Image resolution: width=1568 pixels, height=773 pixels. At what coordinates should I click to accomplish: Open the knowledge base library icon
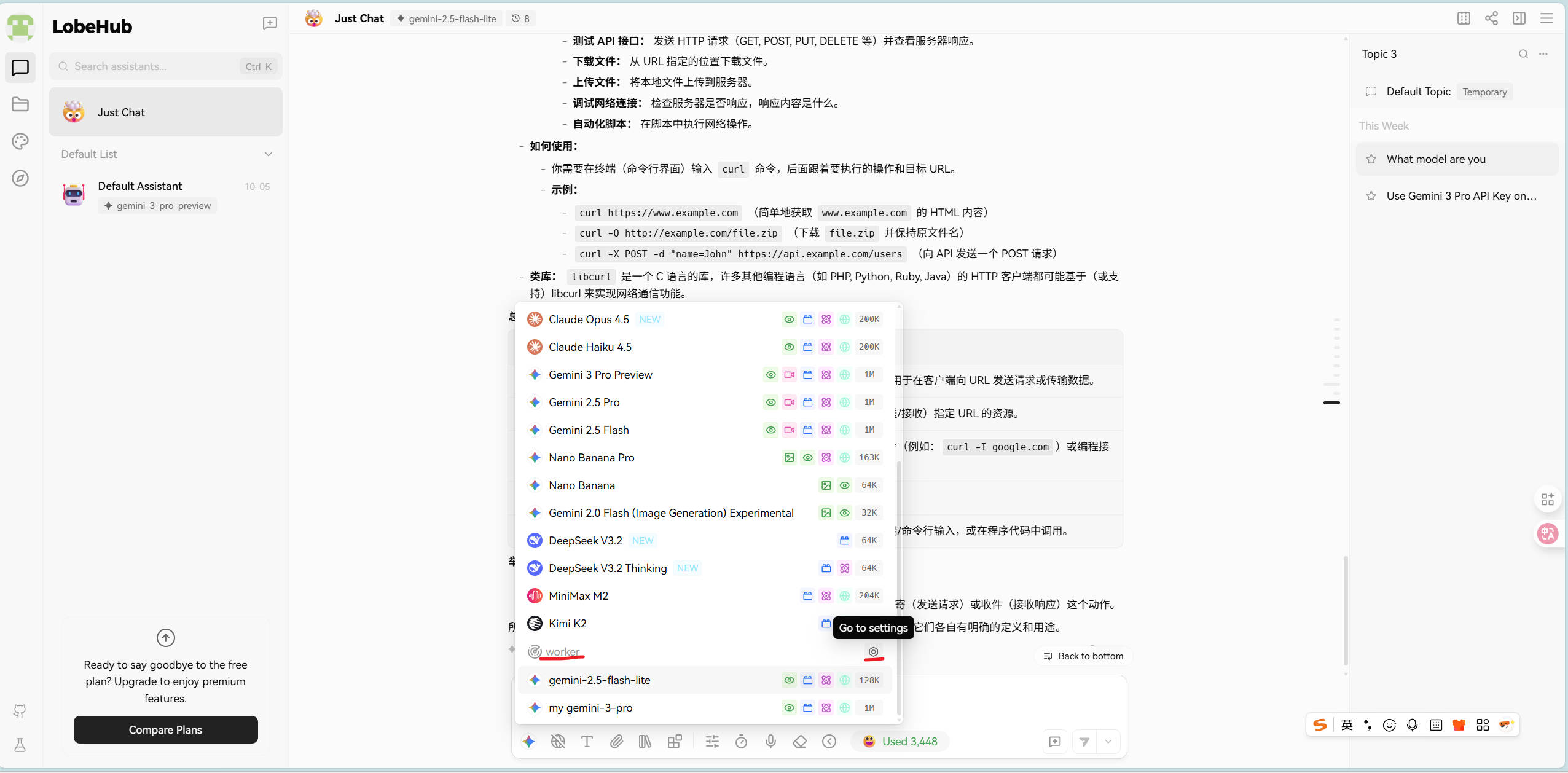645,742
